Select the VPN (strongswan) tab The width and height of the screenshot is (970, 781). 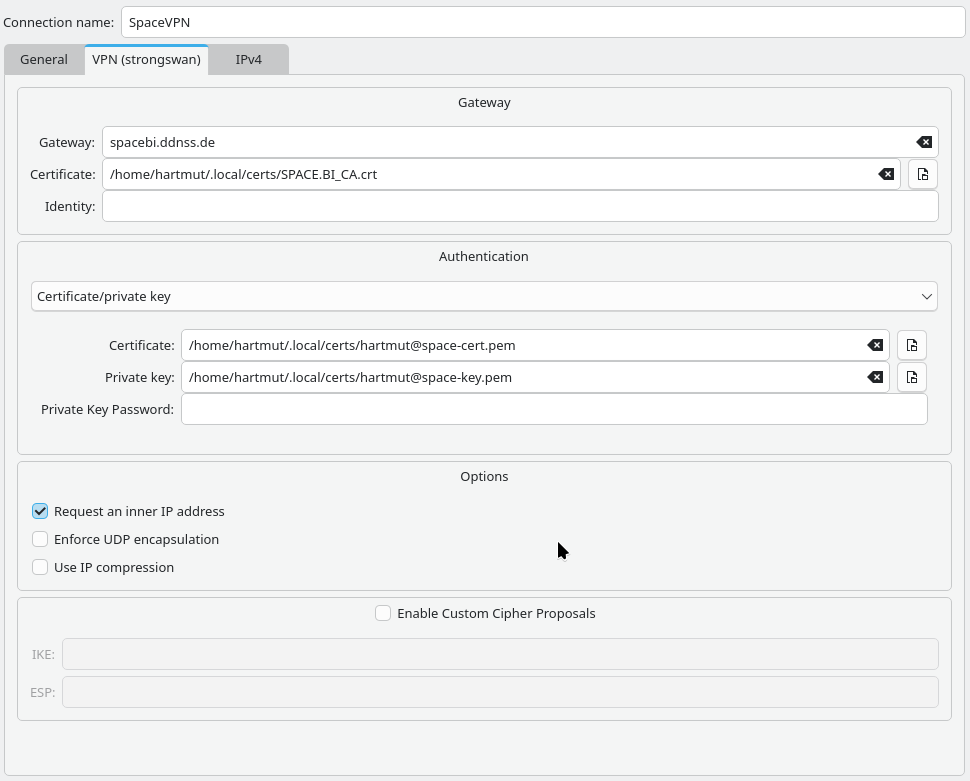coord(146,59)
